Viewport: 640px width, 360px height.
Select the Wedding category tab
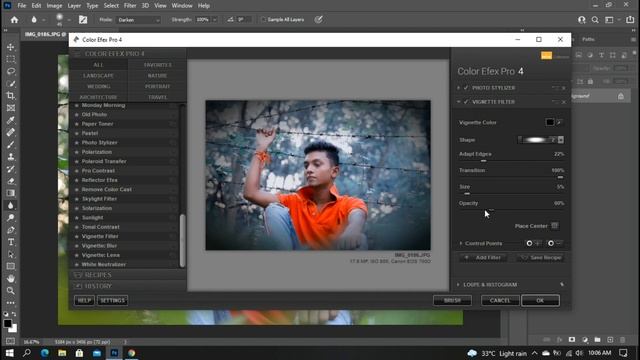pos(98,86)
